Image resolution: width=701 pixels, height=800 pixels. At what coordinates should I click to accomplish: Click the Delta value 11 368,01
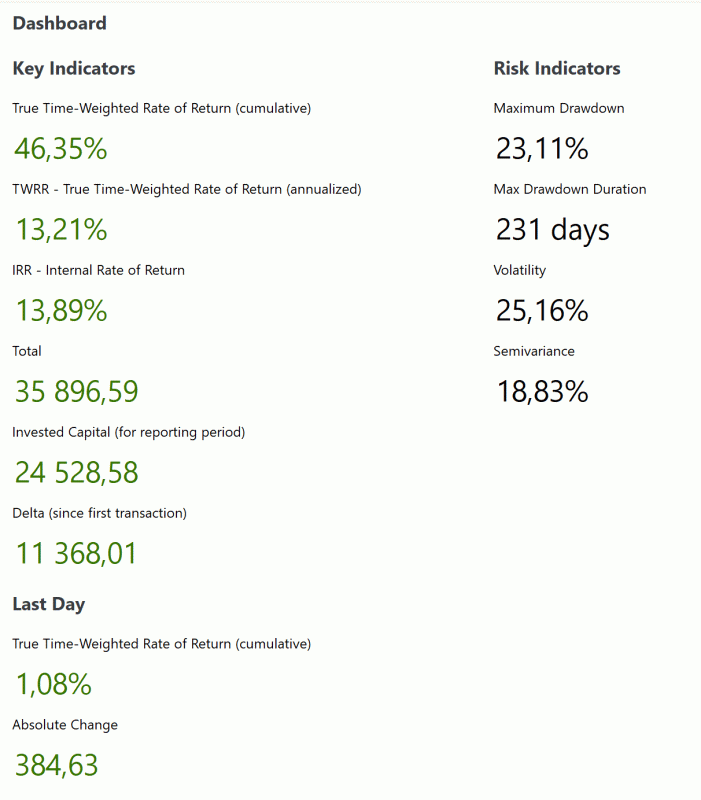75,553
